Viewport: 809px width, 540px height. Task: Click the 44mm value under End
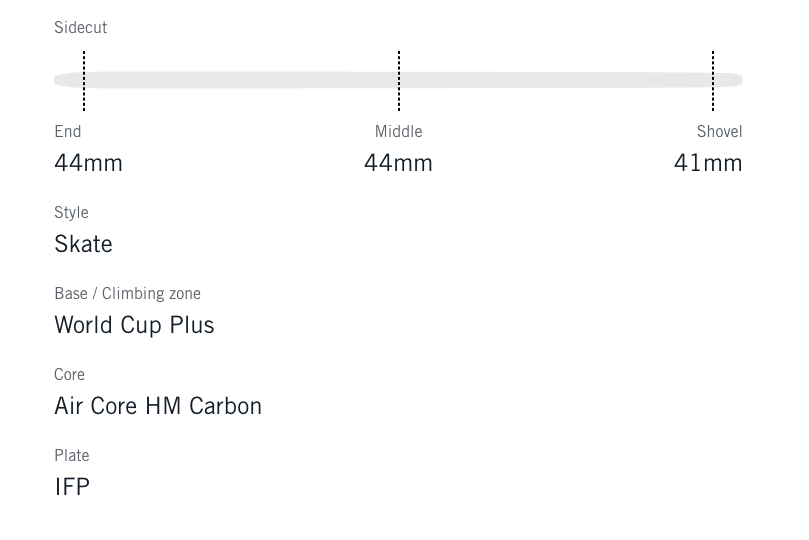click(x=88, y=163)
